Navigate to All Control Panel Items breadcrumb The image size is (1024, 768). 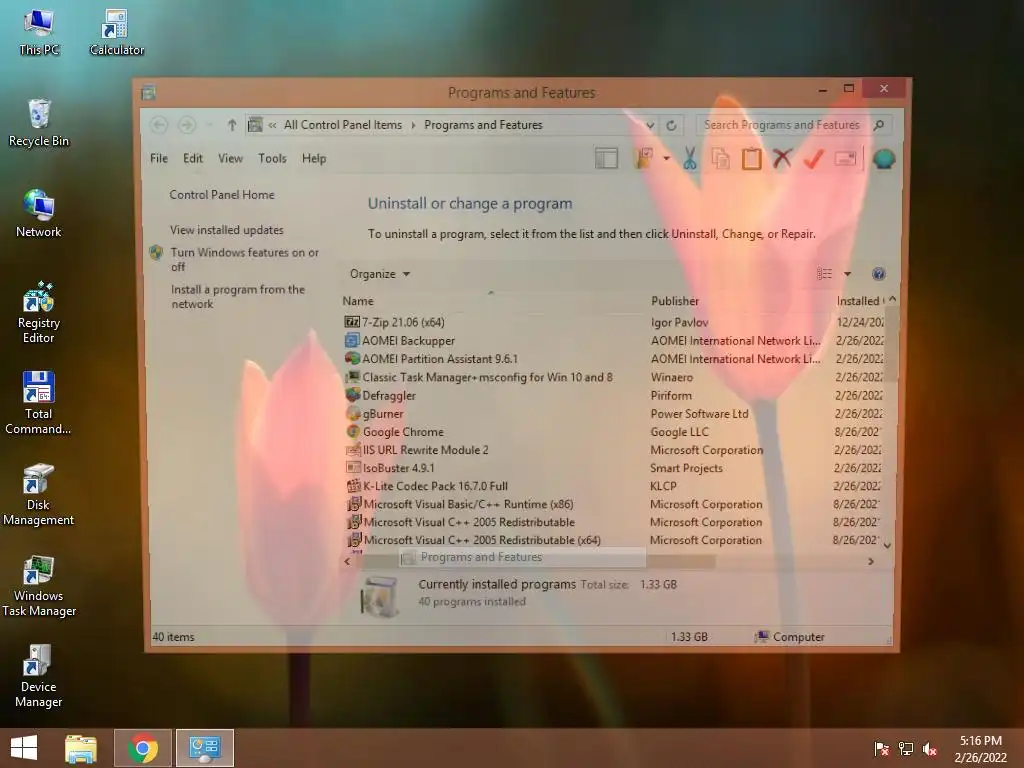[343, 125]
